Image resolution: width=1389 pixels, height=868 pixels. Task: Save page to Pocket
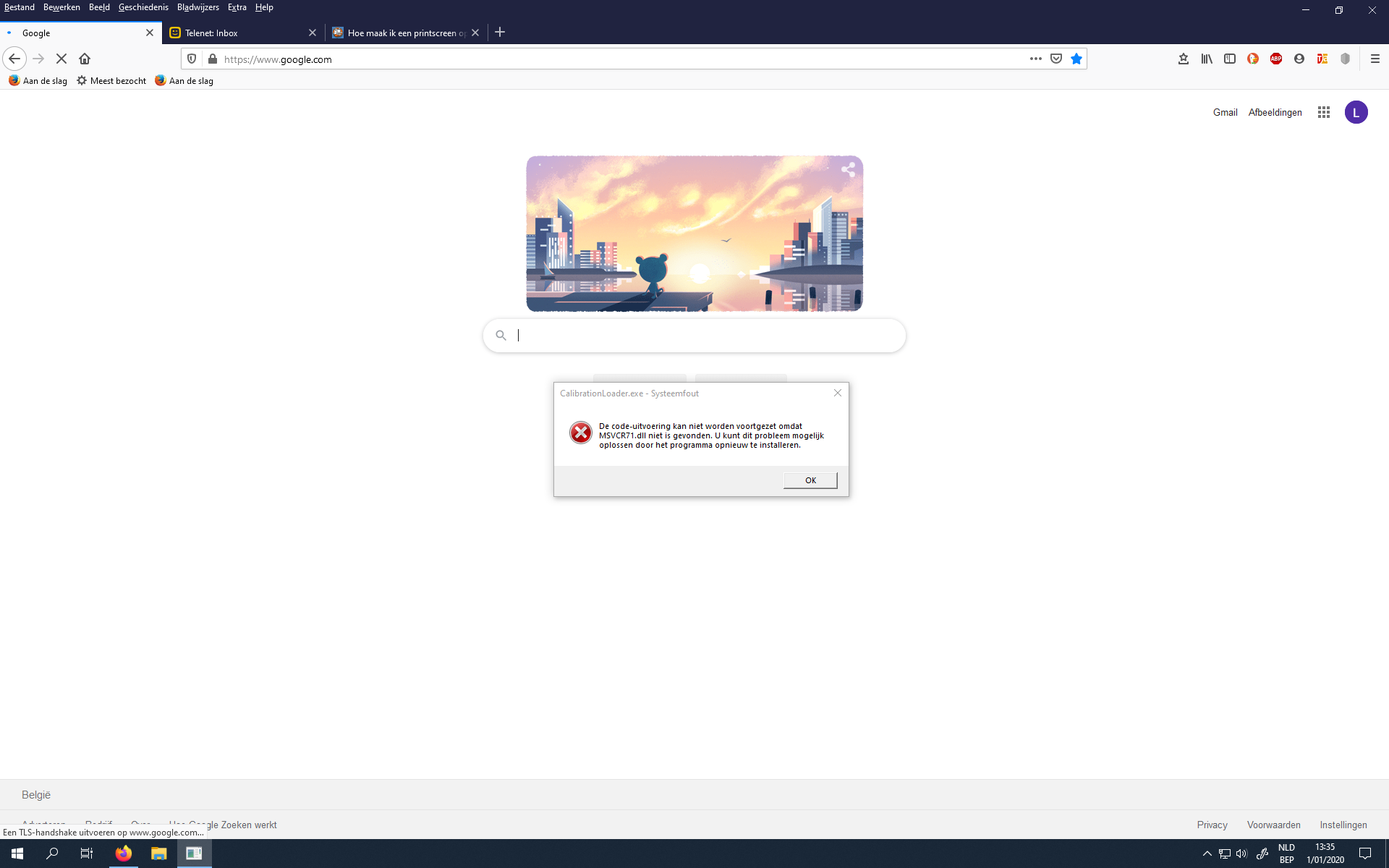[x=1056, y=59]
